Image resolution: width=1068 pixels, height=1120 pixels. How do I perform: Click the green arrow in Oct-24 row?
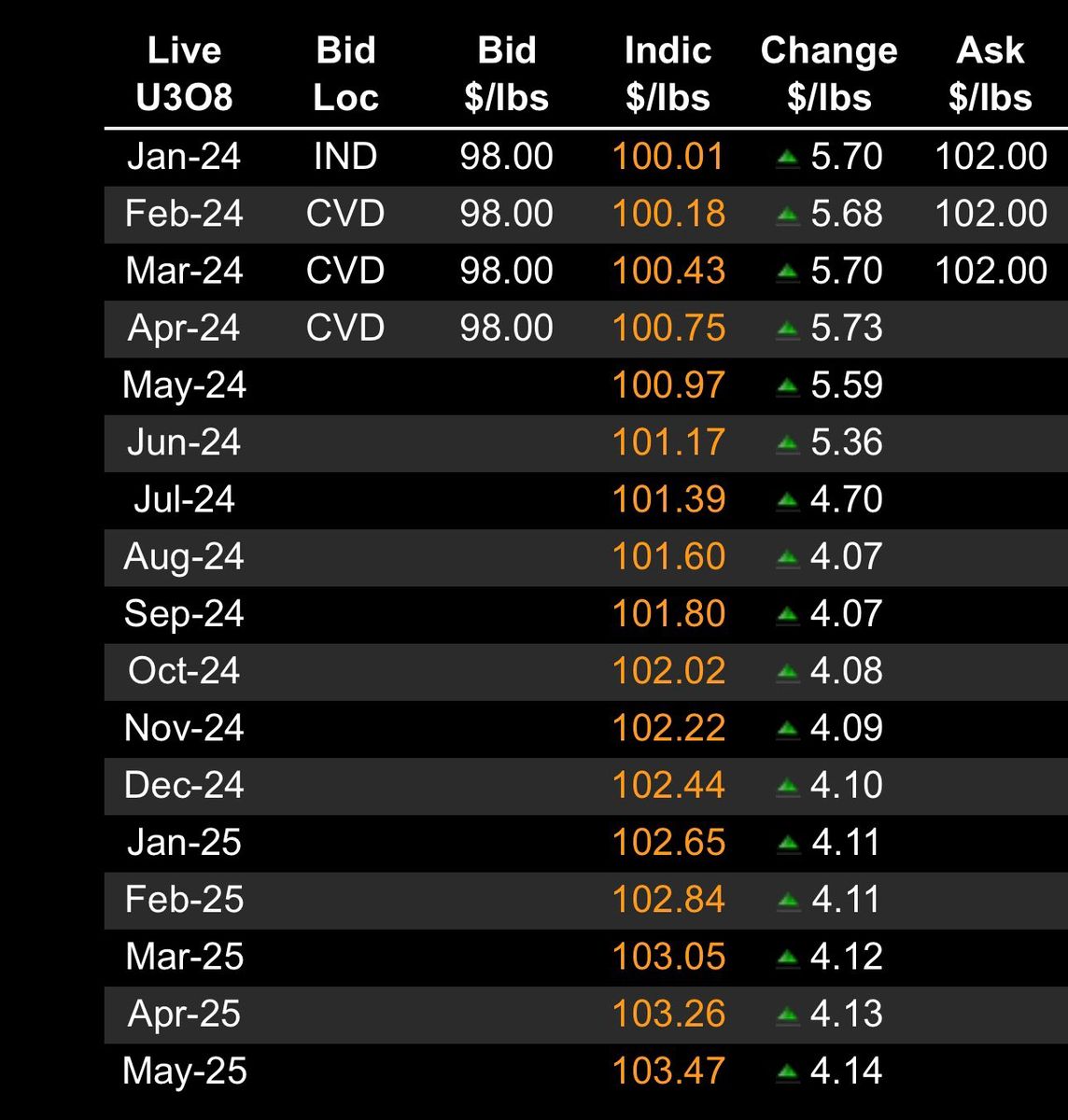tap(788, 671)
